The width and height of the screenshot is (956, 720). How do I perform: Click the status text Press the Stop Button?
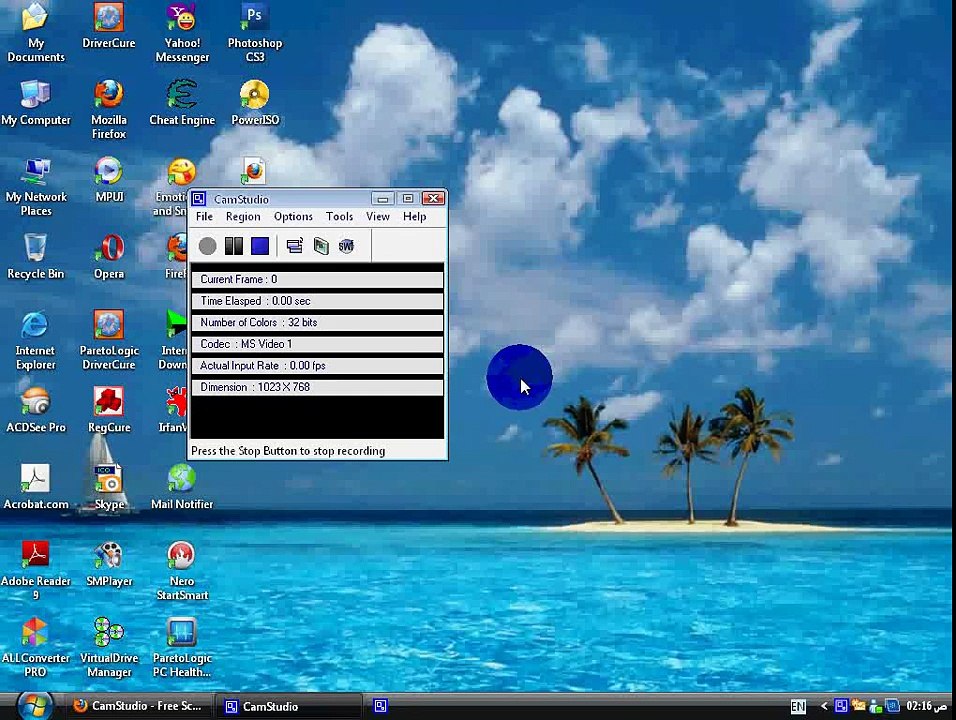(x=288, y=451)
